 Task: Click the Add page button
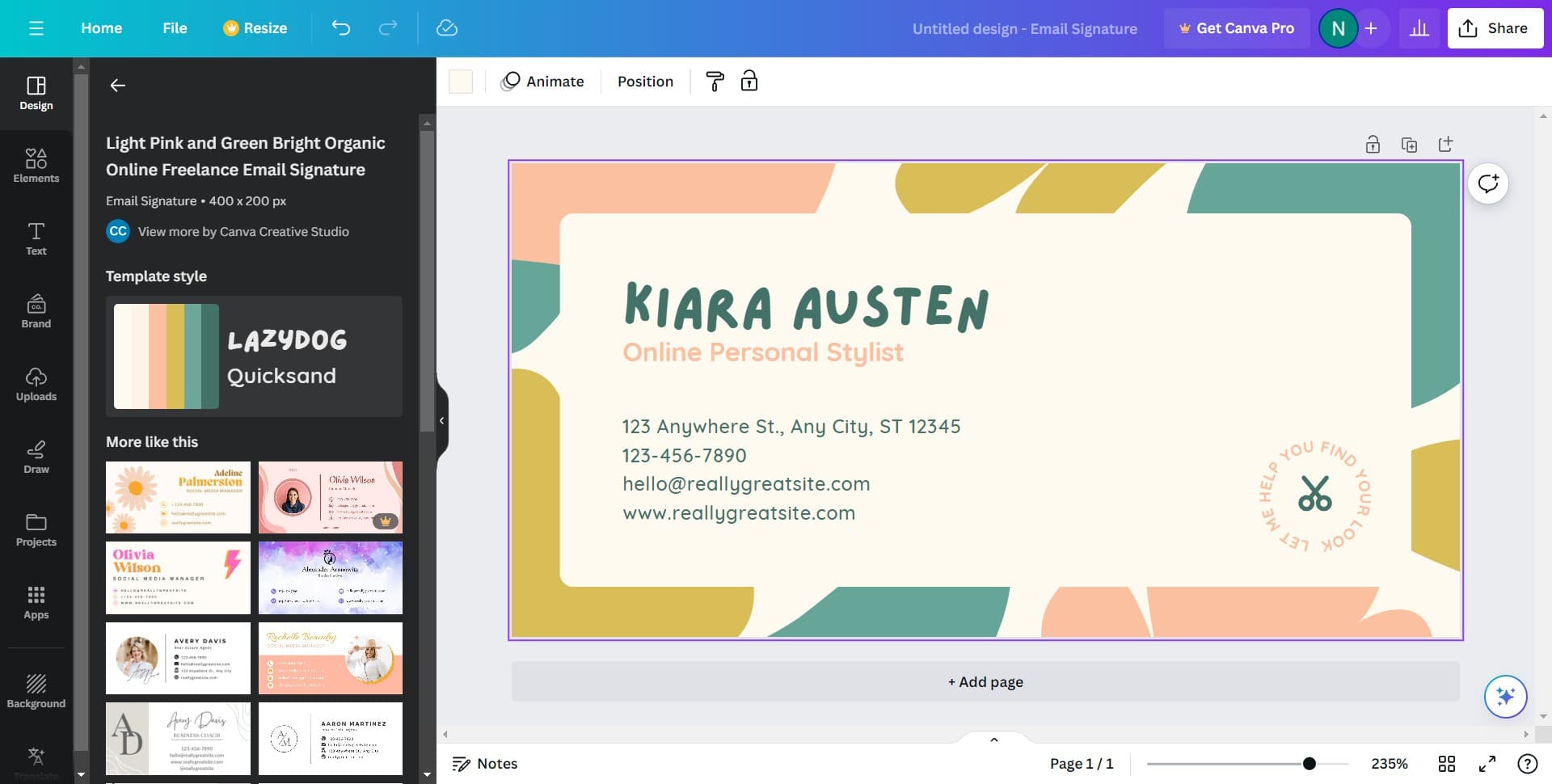985,682
